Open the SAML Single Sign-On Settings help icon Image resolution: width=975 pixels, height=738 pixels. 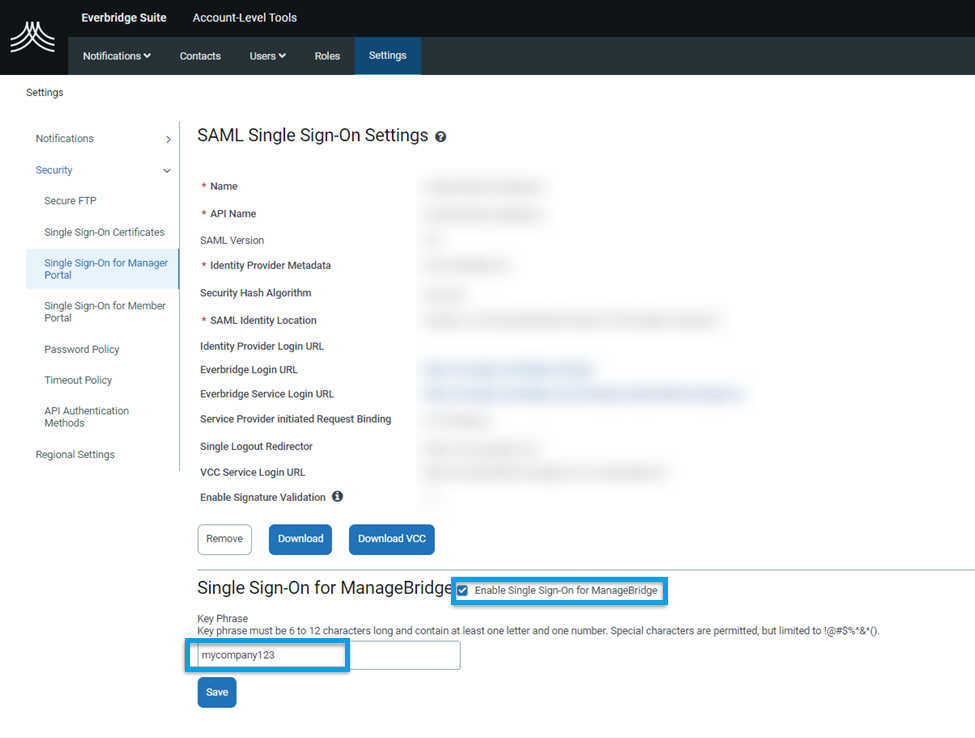click(x=440, y=136)
